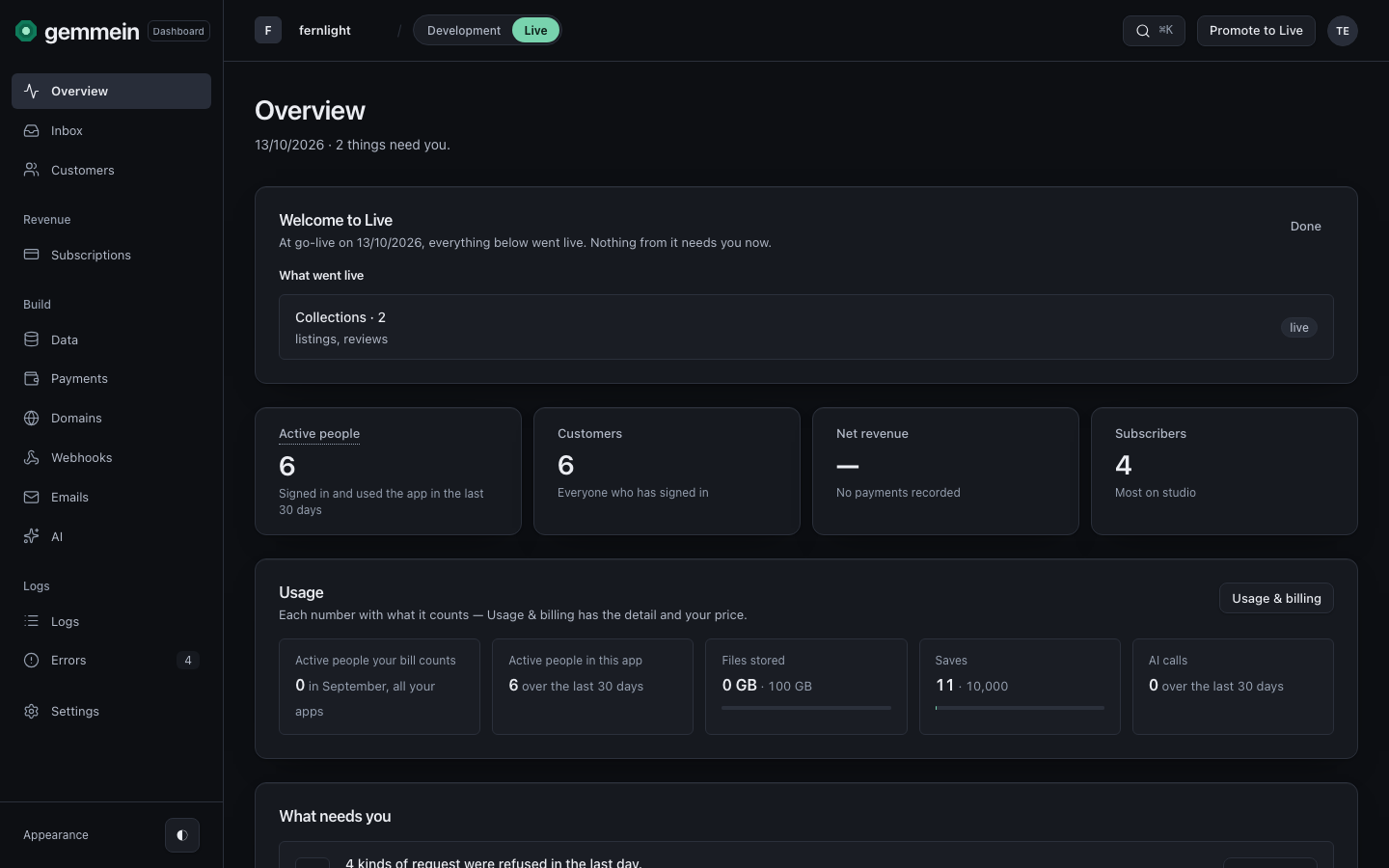
Task: Click the AI calls usage tile
Action: [1233, 687]
